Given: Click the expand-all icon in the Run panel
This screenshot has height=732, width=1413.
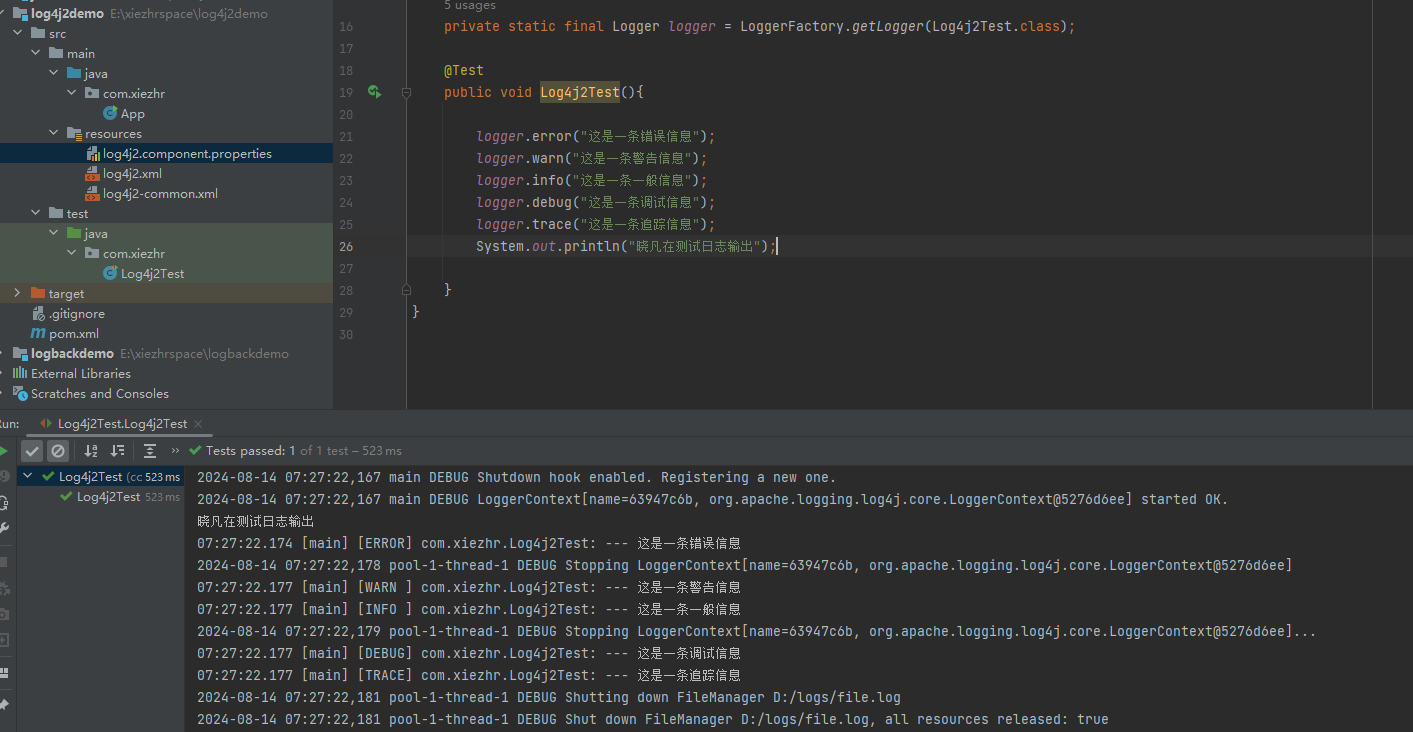Looking at the screenshot, I should [x=150, y=451].
